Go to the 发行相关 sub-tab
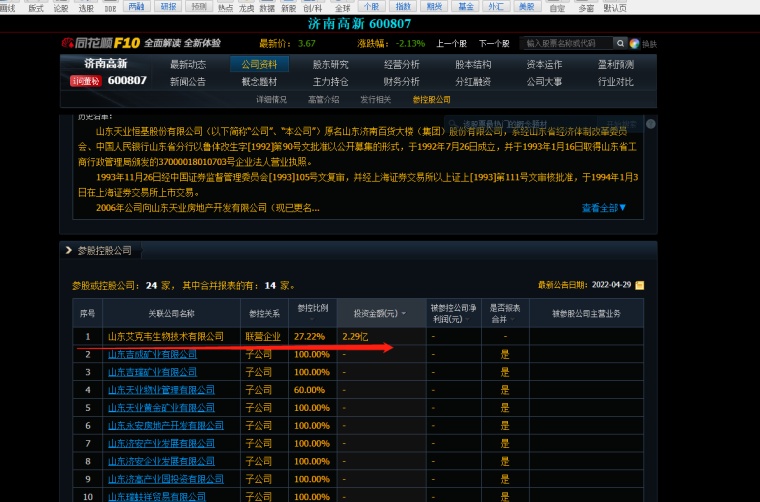760x502 pixels. [x=376, y=100]
